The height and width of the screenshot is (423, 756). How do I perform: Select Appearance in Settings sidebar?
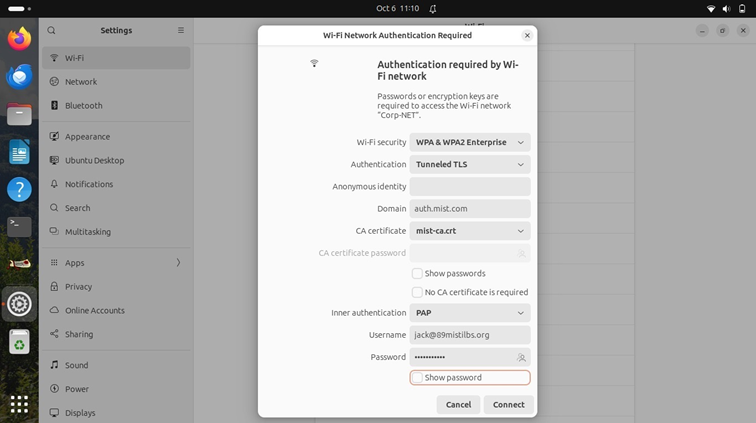pos(116,136)
